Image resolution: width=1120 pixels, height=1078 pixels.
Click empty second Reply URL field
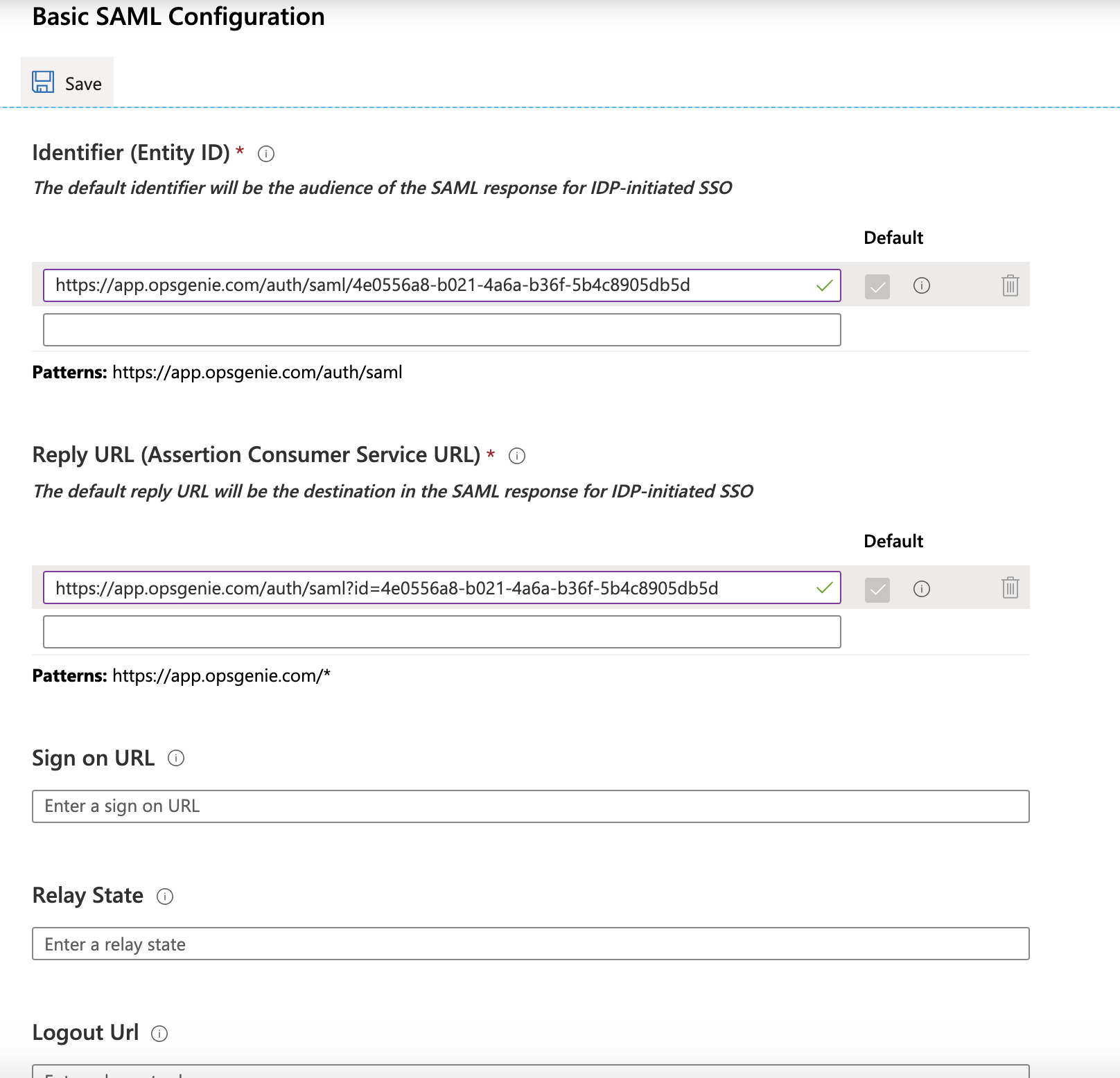(441, 632)
